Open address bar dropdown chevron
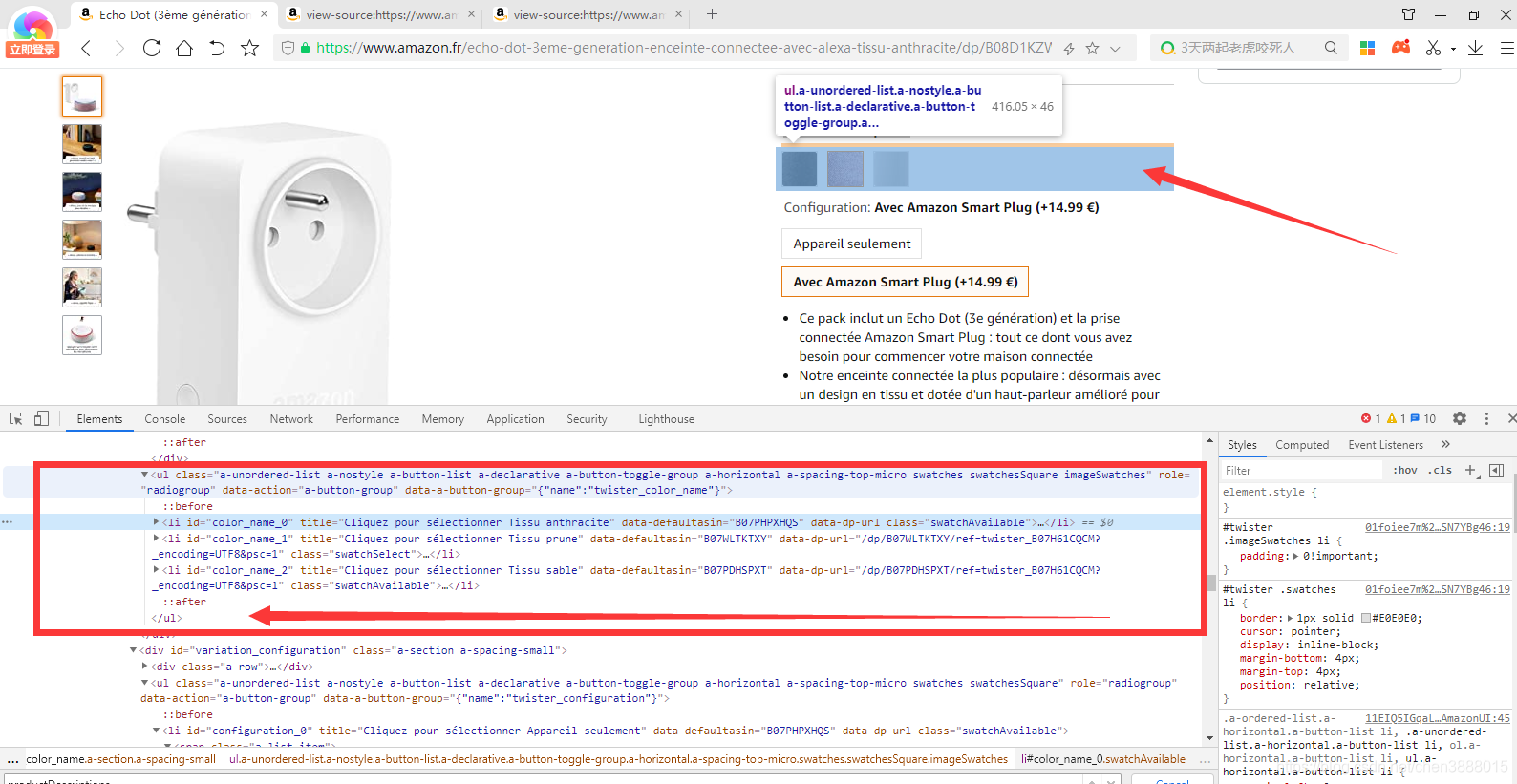Viewport: 1517px width, 784px height. (x=1115, y=48)
